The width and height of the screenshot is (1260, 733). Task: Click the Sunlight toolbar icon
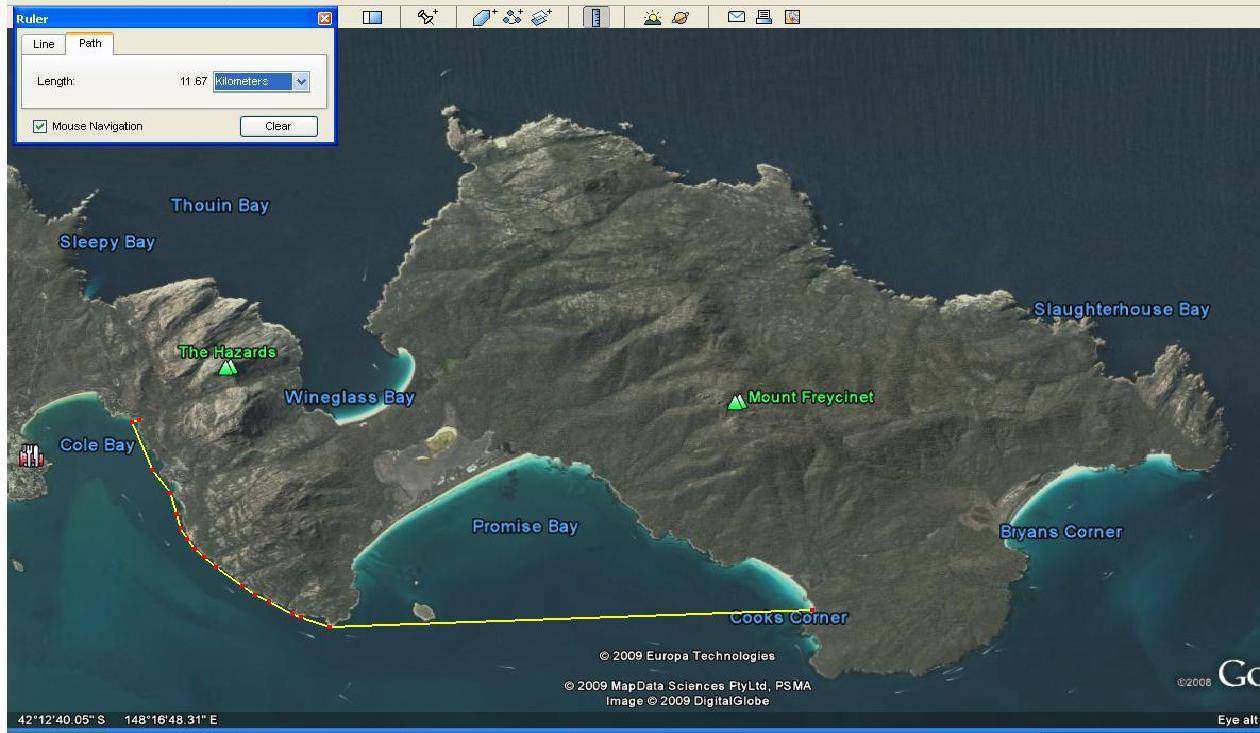point(653,17)
